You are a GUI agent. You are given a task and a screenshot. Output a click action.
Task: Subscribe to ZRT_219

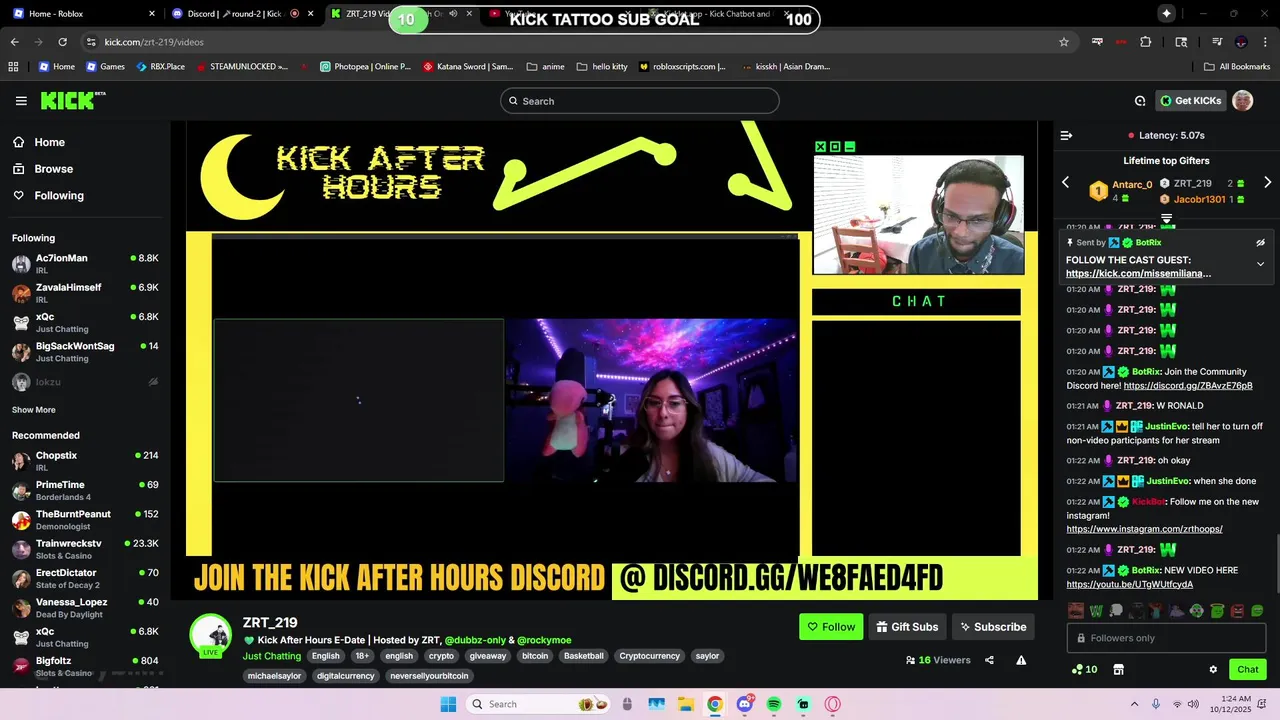coord(993,627)
